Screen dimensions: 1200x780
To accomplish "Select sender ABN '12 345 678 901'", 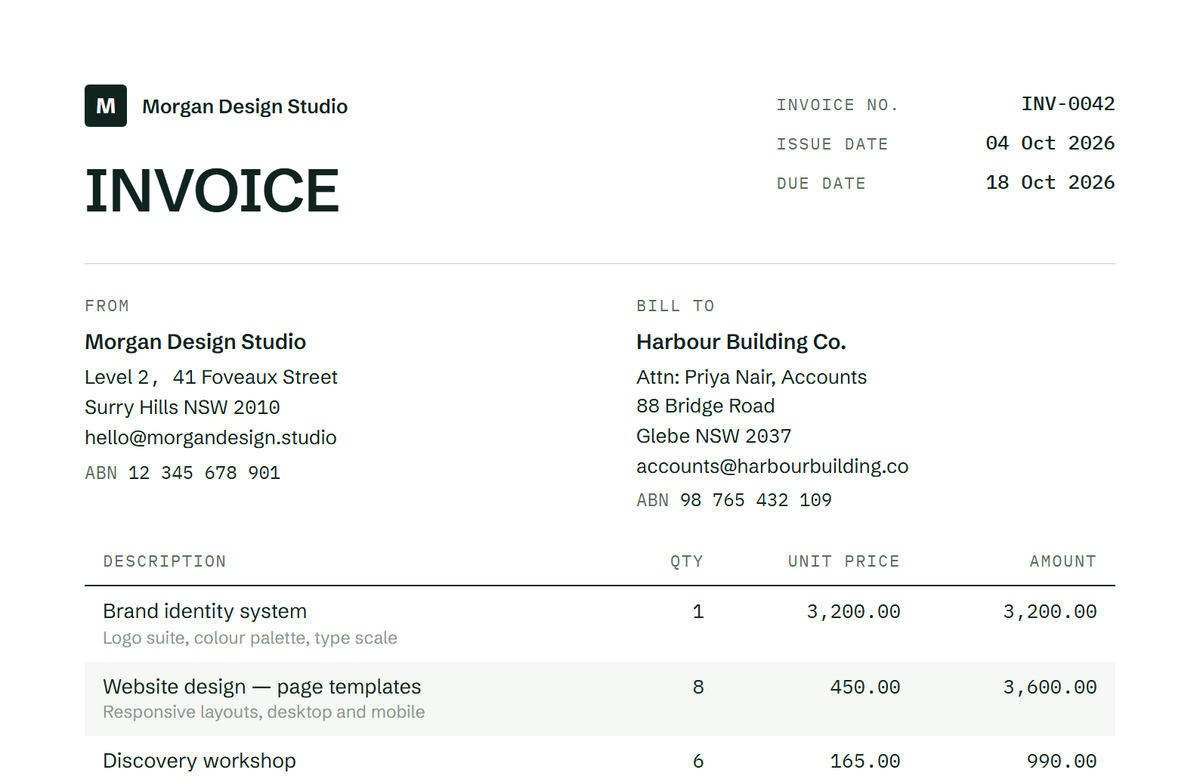I will coord(204,473).
